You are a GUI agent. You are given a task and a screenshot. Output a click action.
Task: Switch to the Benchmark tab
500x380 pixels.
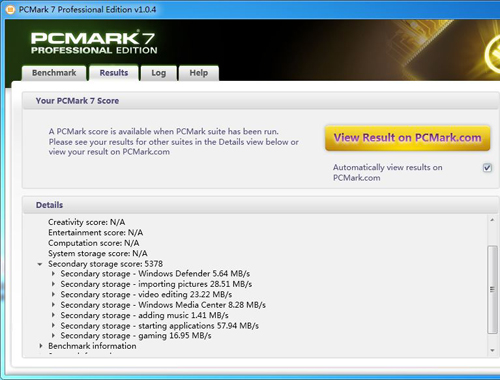pyautogui.click(x=54, y=73)
